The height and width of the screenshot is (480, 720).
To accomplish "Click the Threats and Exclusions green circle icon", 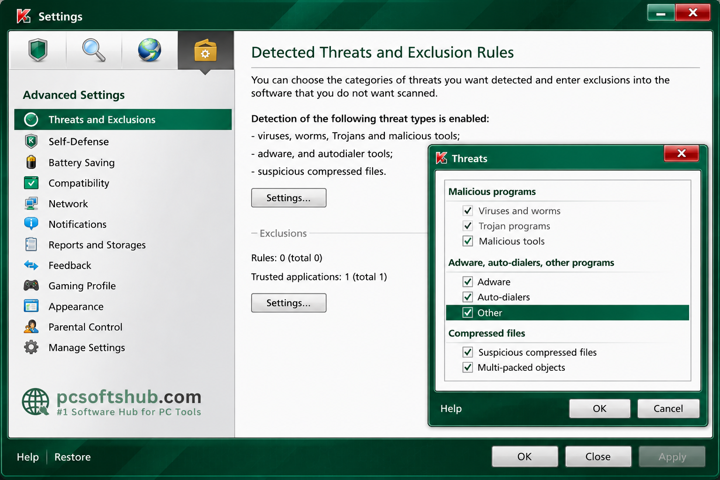I will (x=31, y=119).
